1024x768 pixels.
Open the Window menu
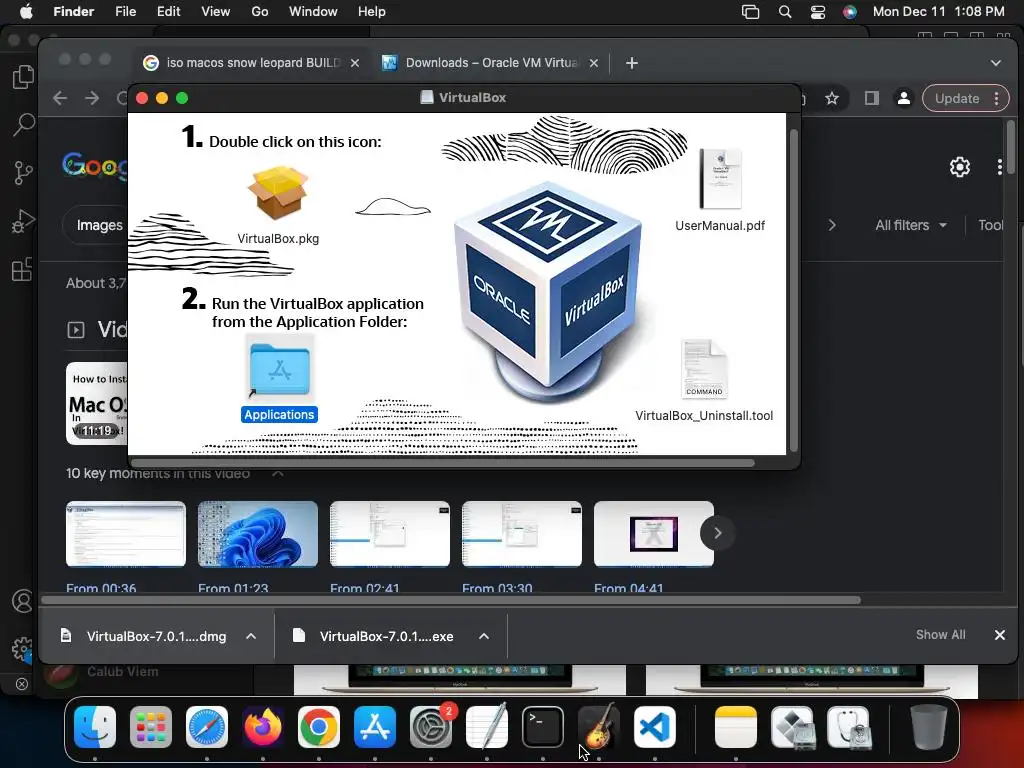point(313,12)
